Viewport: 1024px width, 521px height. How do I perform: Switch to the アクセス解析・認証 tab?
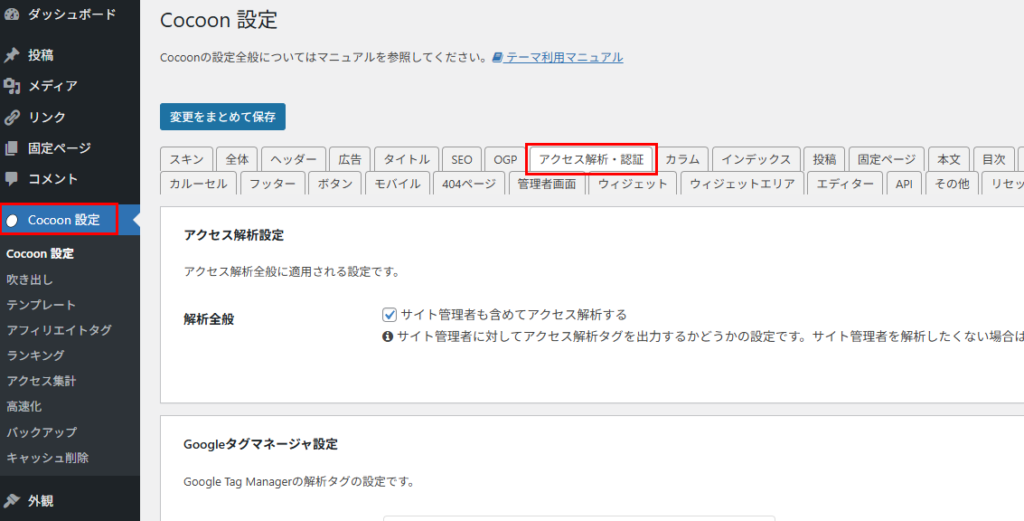point(591,159)
